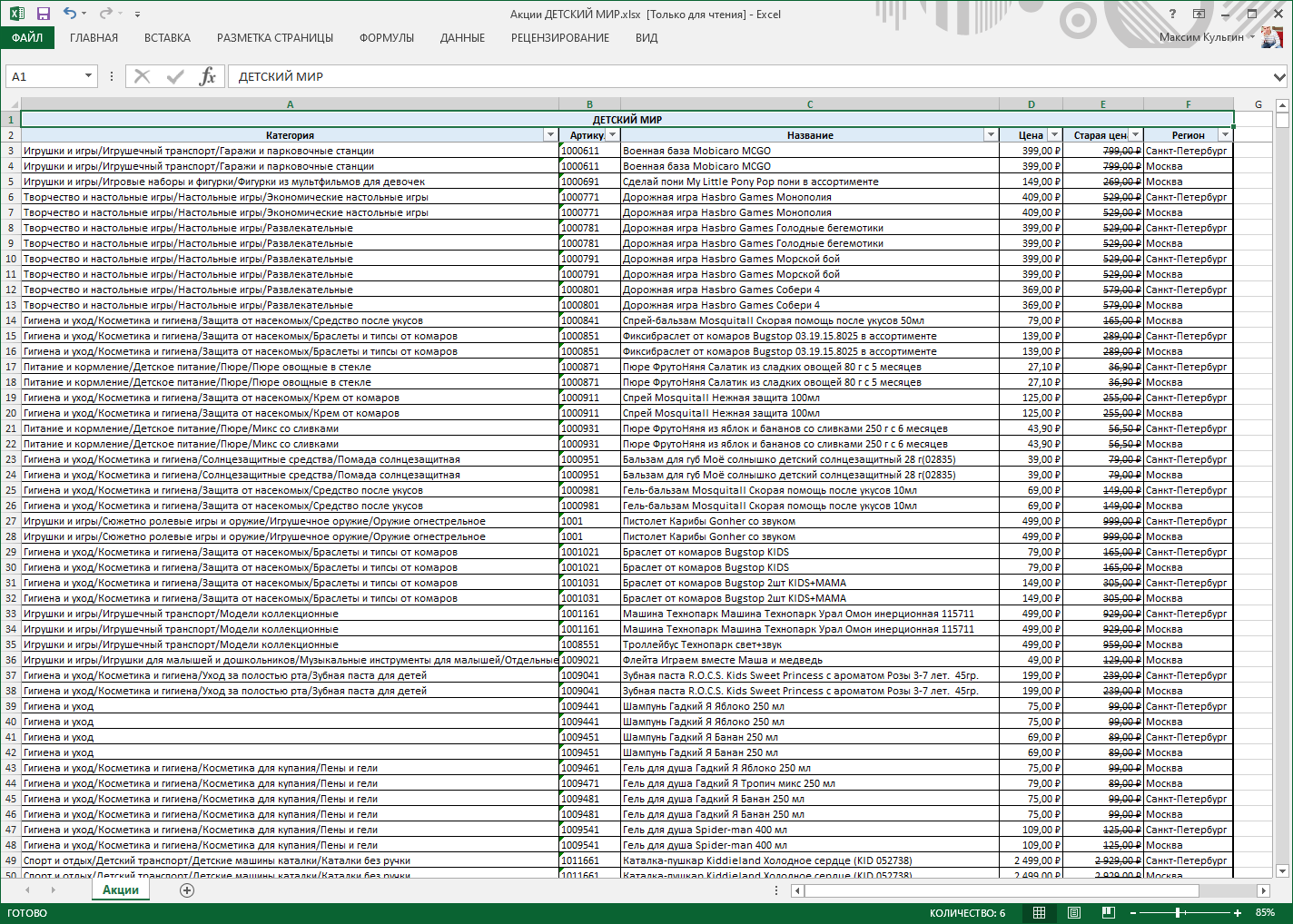Switch to Normal view icon in status bar

pos(1040,912)
